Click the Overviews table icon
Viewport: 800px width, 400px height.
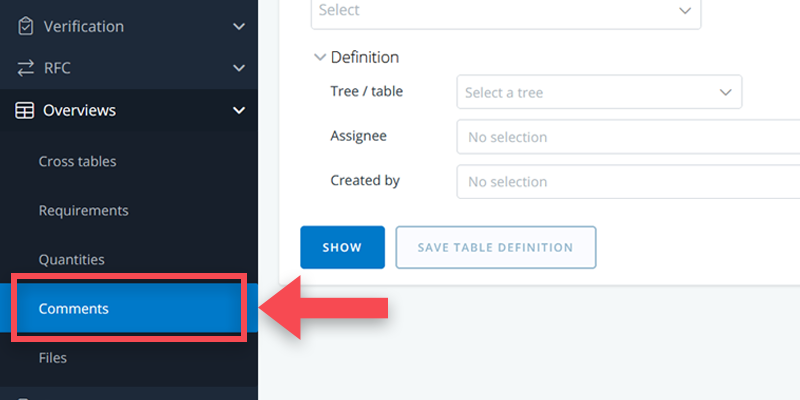click(25, 111)
